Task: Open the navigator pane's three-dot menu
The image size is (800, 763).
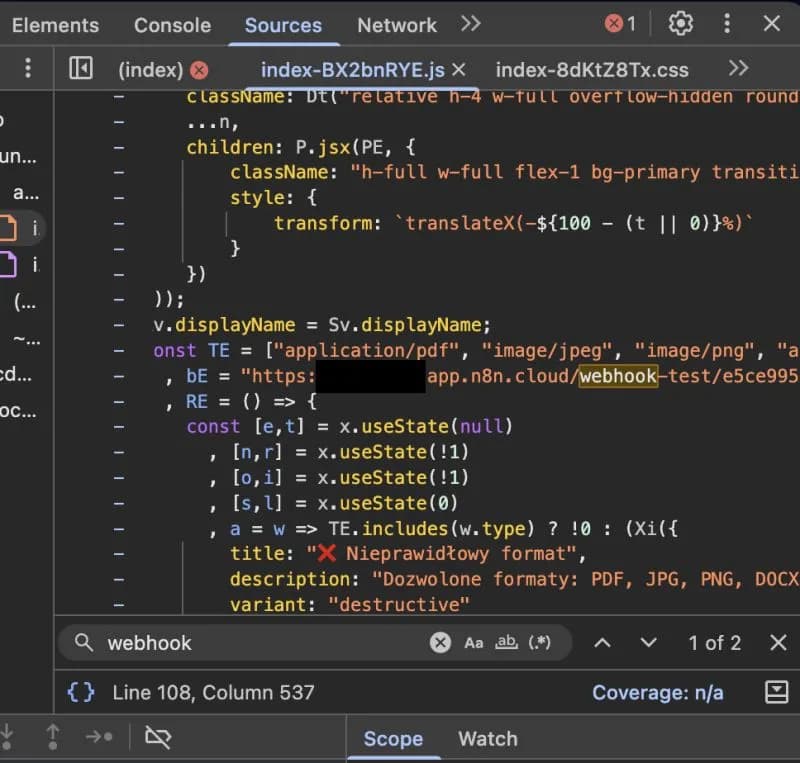Action: [x=28, y=68]
